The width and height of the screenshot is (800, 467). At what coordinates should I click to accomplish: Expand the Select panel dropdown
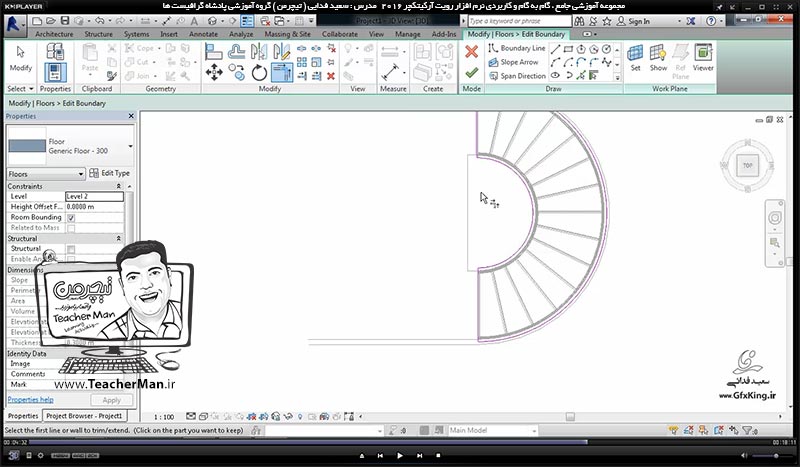click(31, 89)
